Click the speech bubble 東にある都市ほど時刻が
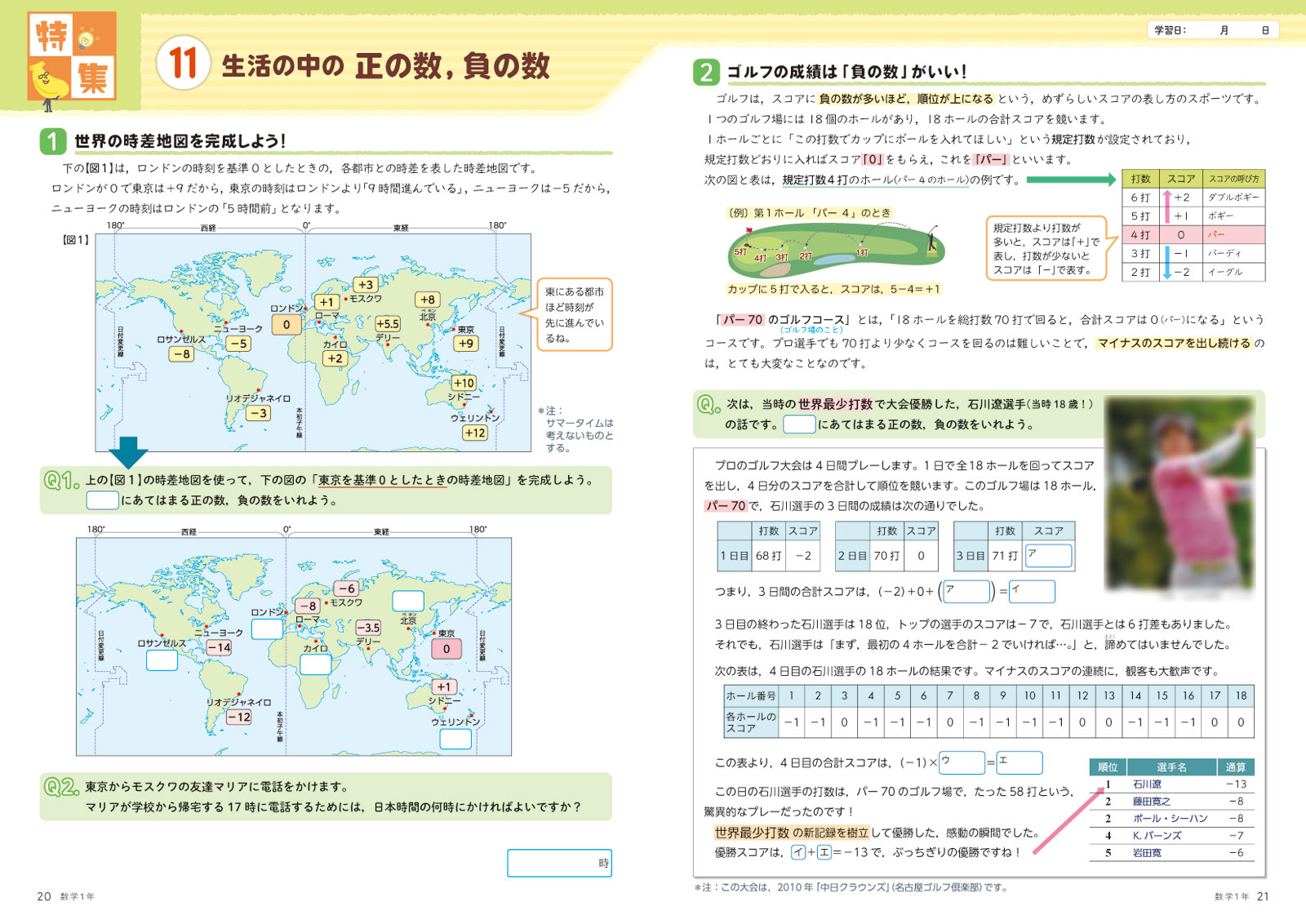Image resolution: width=1306 pixels, height=924 pixels. 574,314
